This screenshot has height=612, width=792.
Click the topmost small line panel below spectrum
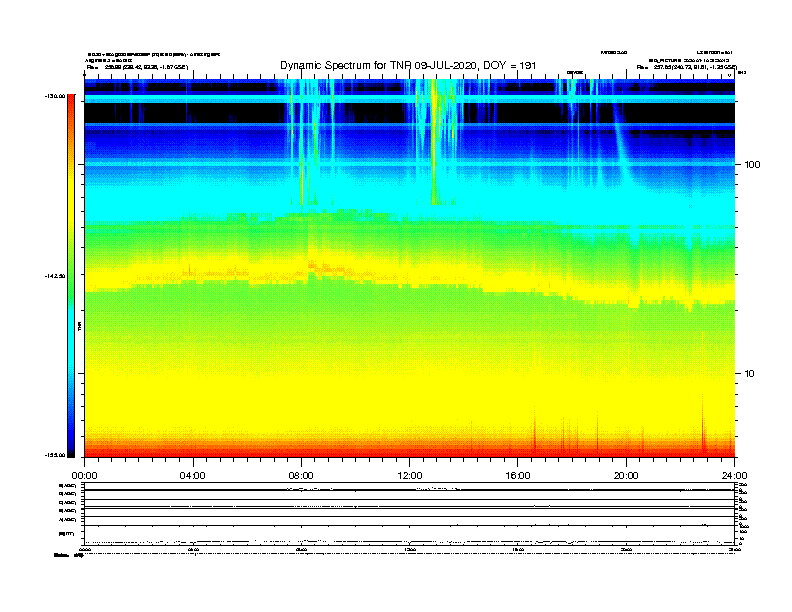point(409,486)
